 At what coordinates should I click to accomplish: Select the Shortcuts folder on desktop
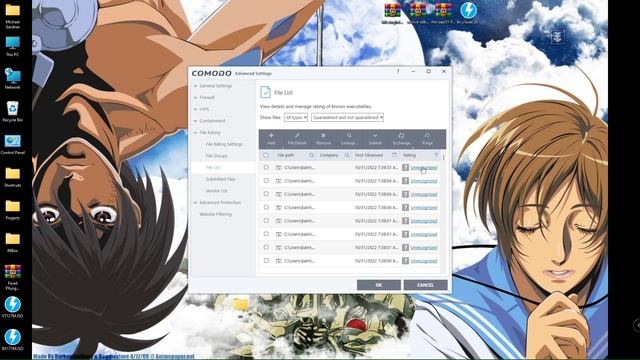(13, 177)
